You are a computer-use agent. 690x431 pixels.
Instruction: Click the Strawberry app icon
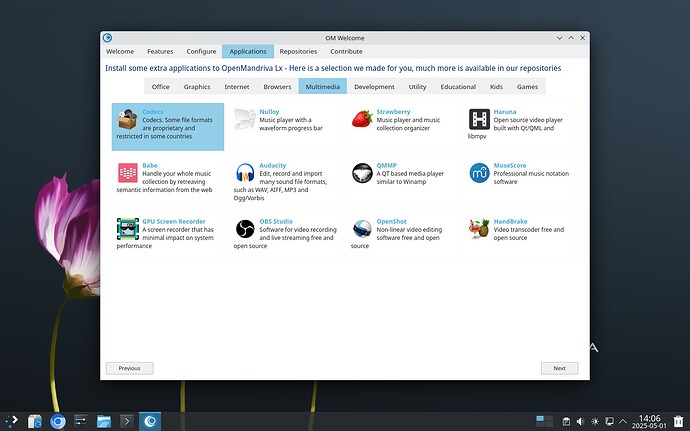tap(362, 120)
